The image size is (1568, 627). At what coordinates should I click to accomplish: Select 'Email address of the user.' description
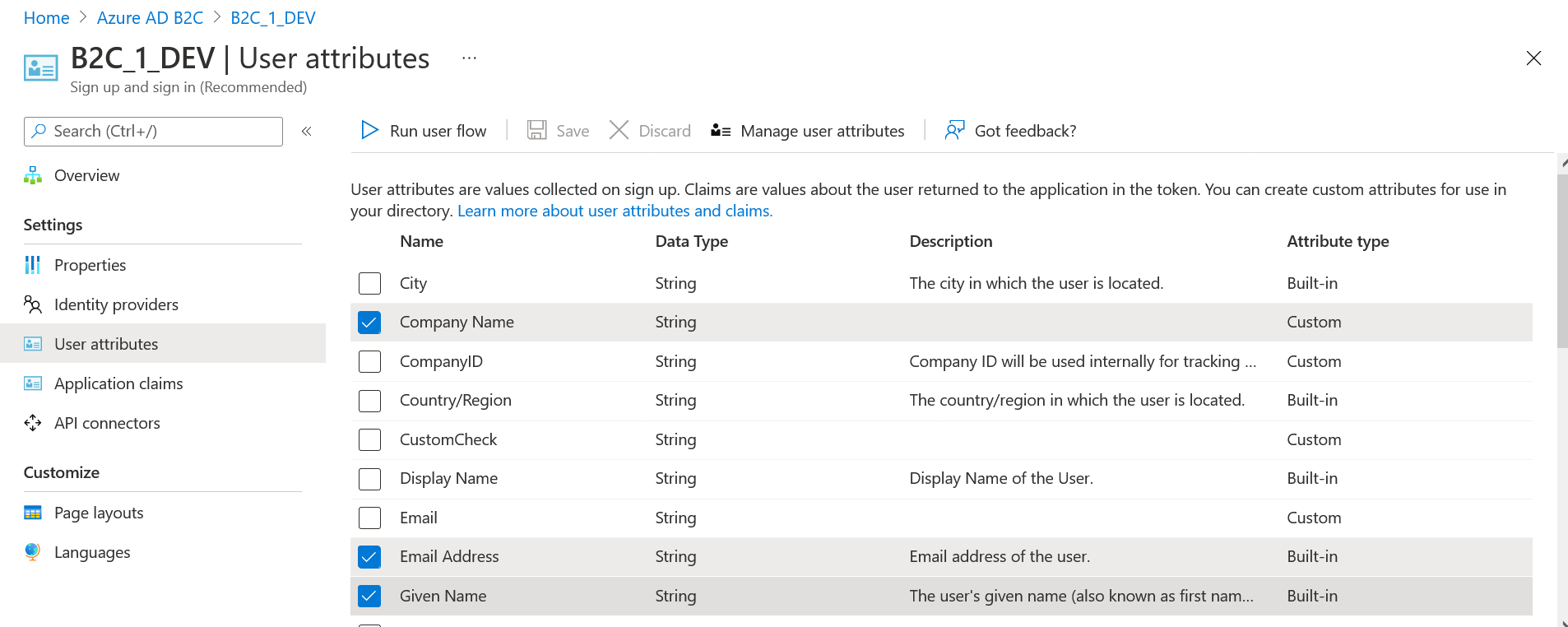pos(1000,556)
